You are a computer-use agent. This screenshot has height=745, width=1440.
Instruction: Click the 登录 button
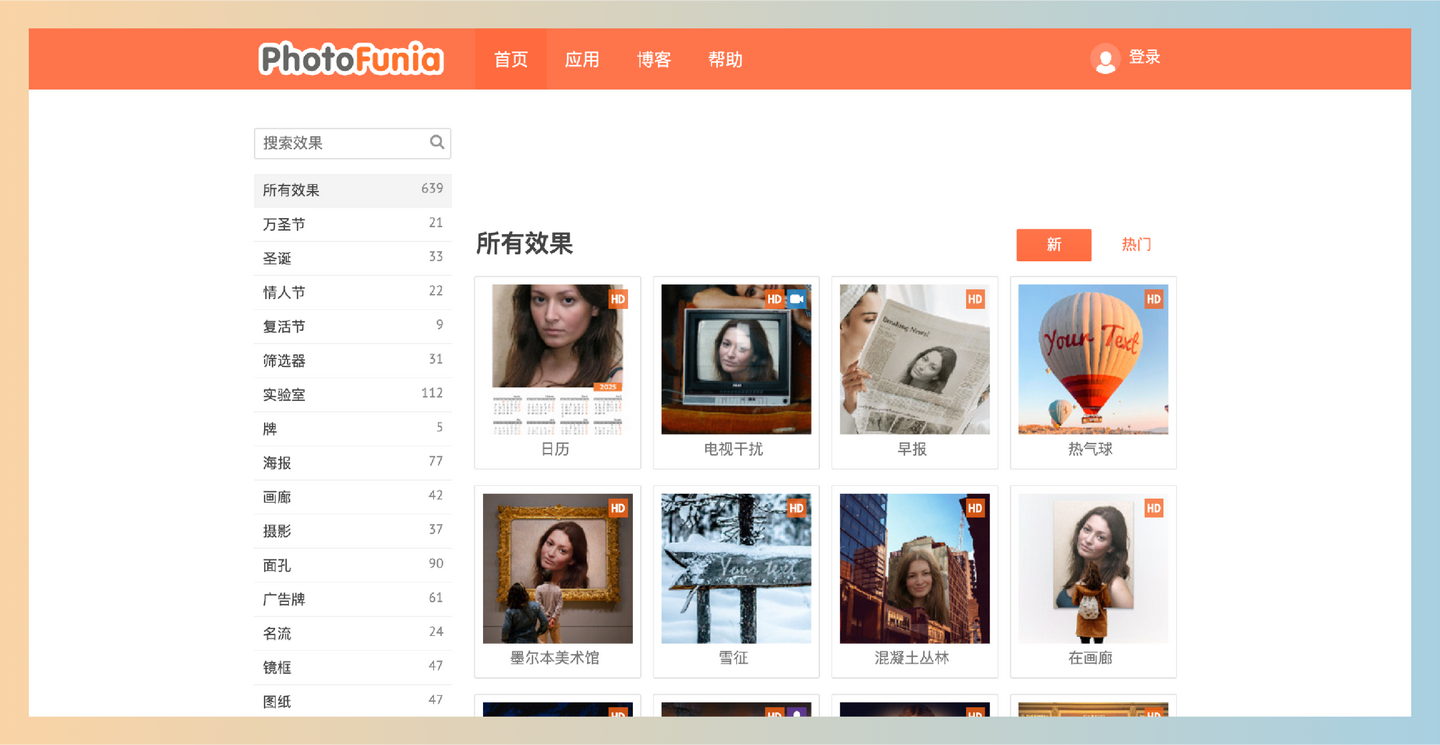pos(1144,57)
